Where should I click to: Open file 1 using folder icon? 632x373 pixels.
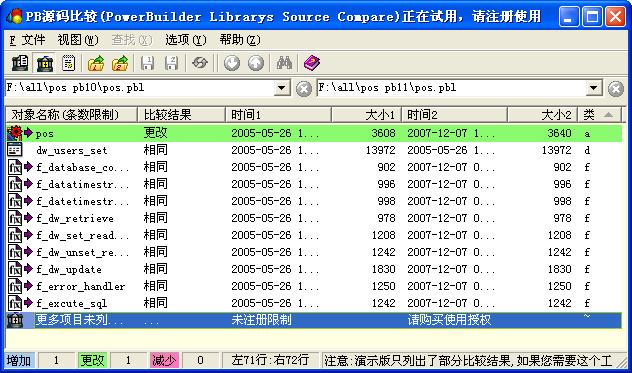96,63
